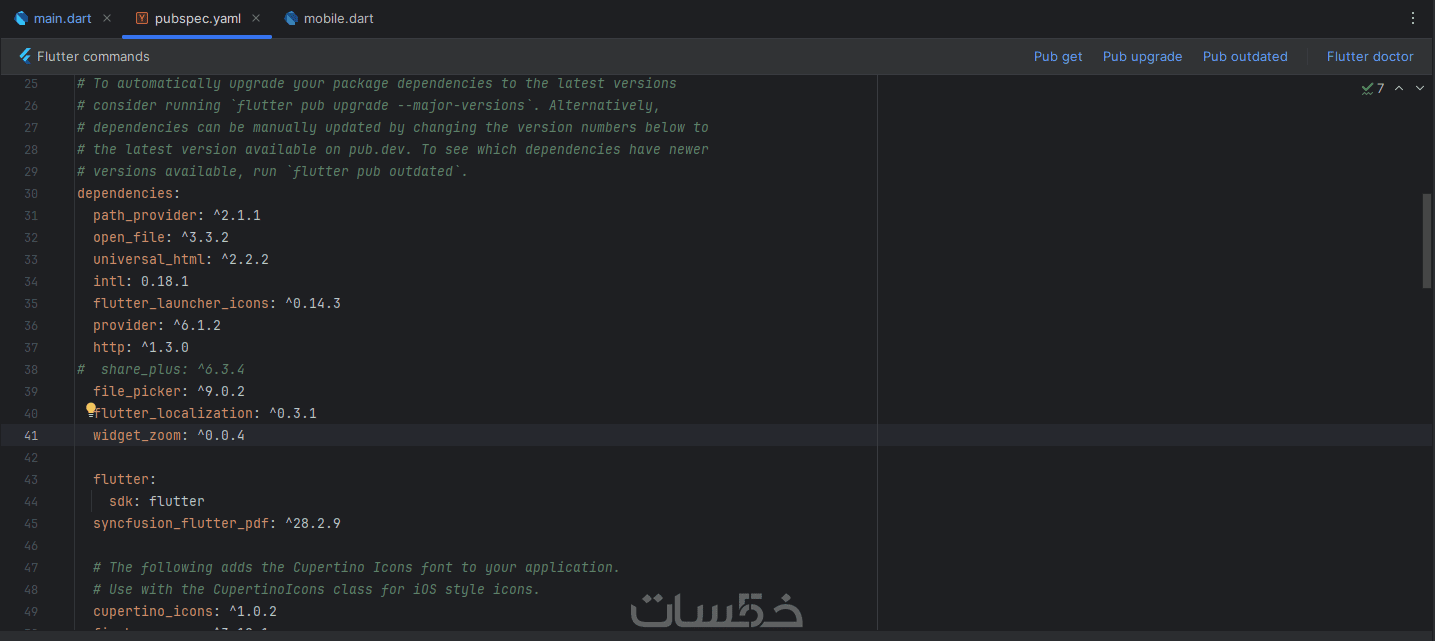Run Pub get

coord(1058,56)
